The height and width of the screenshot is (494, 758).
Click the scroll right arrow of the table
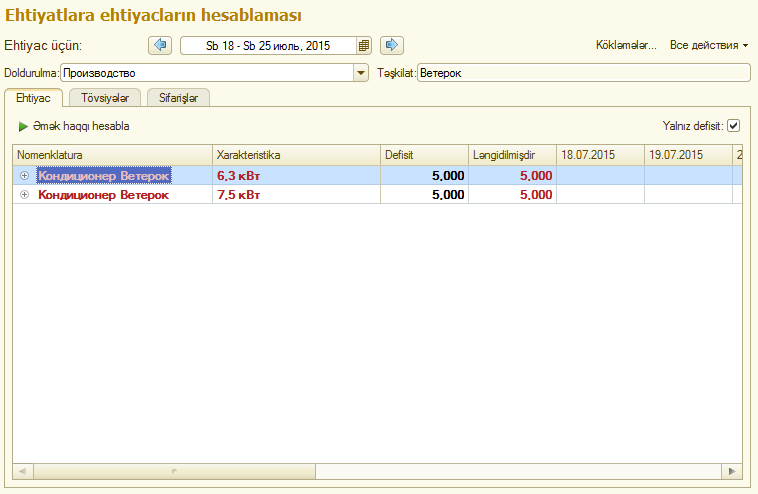tap(733, 471)
